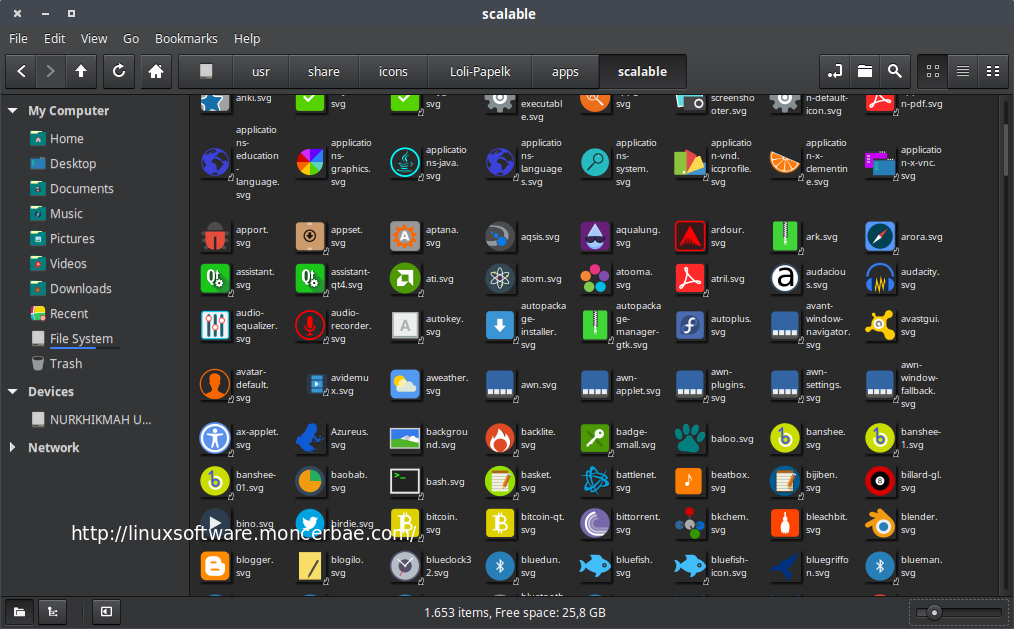The width and height of the screenshot is (1014, 629).
Task: Switch to compact view mode
Action: point(992,71)
